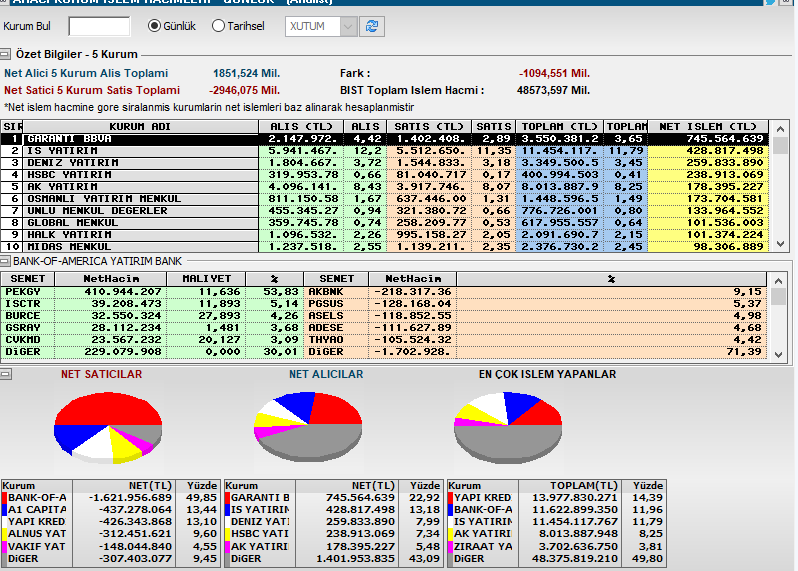Select the IS YATIRIM row
This screenshot has height=571, width=798.
click(x=384, y=151)
